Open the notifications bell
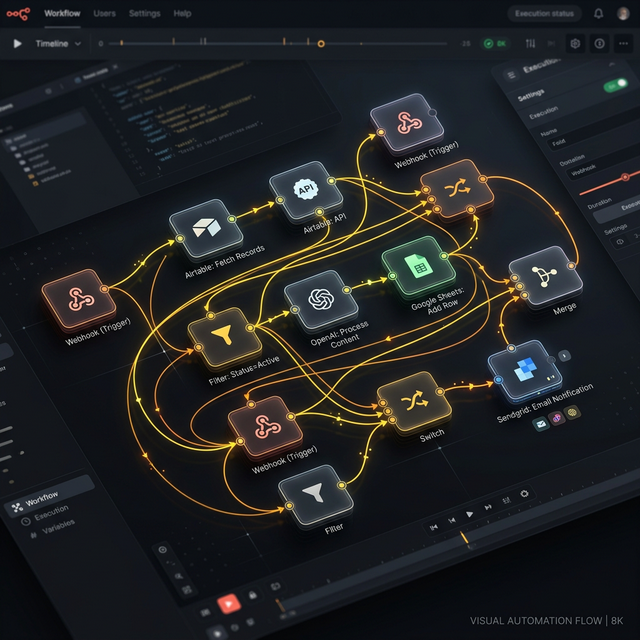Viewport: 640px width, 640px height. point(598,13)
